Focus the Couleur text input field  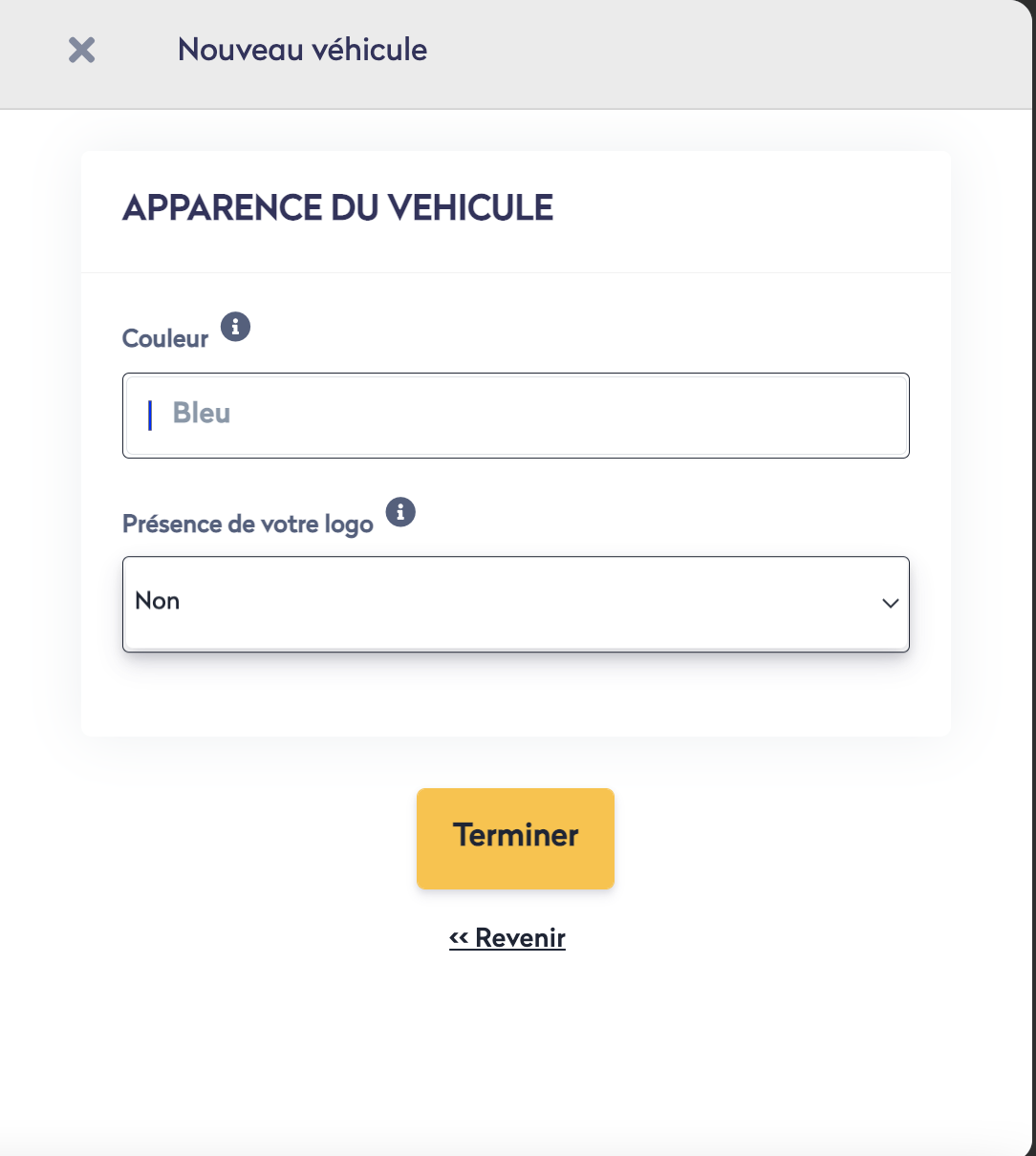(516, 416)
